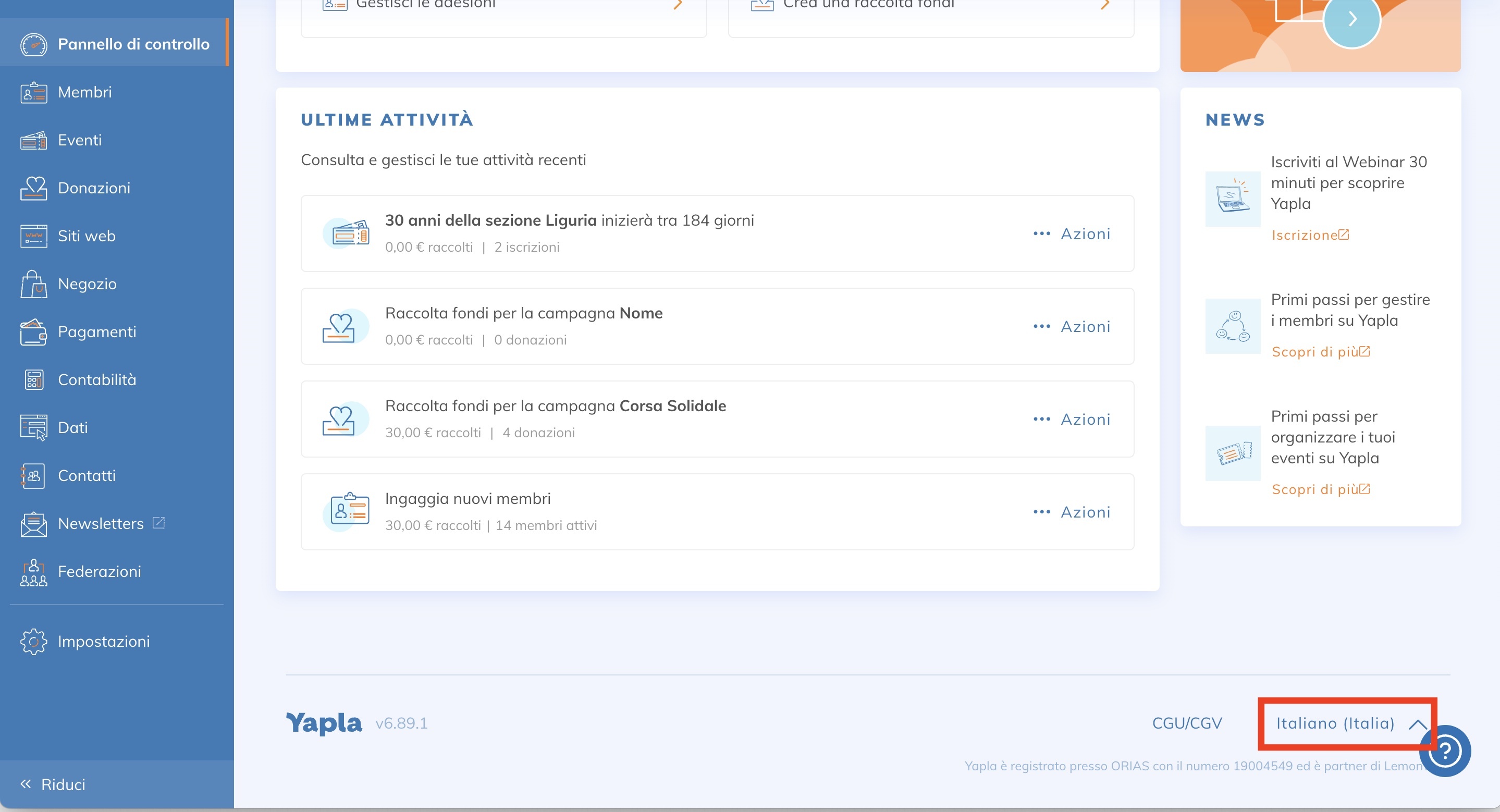This screenshot has width=1500, height=812.
Task: Open the Negozio shopping bag icon
Action: (x=33, y=284)
